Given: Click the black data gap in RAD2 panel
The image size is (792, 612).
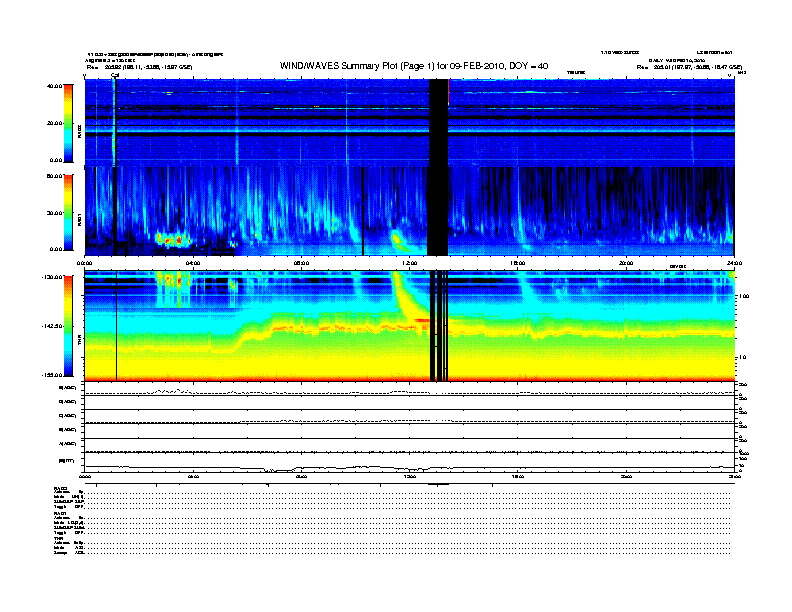Looking at the screenshot, I should (x=438, y=123).
